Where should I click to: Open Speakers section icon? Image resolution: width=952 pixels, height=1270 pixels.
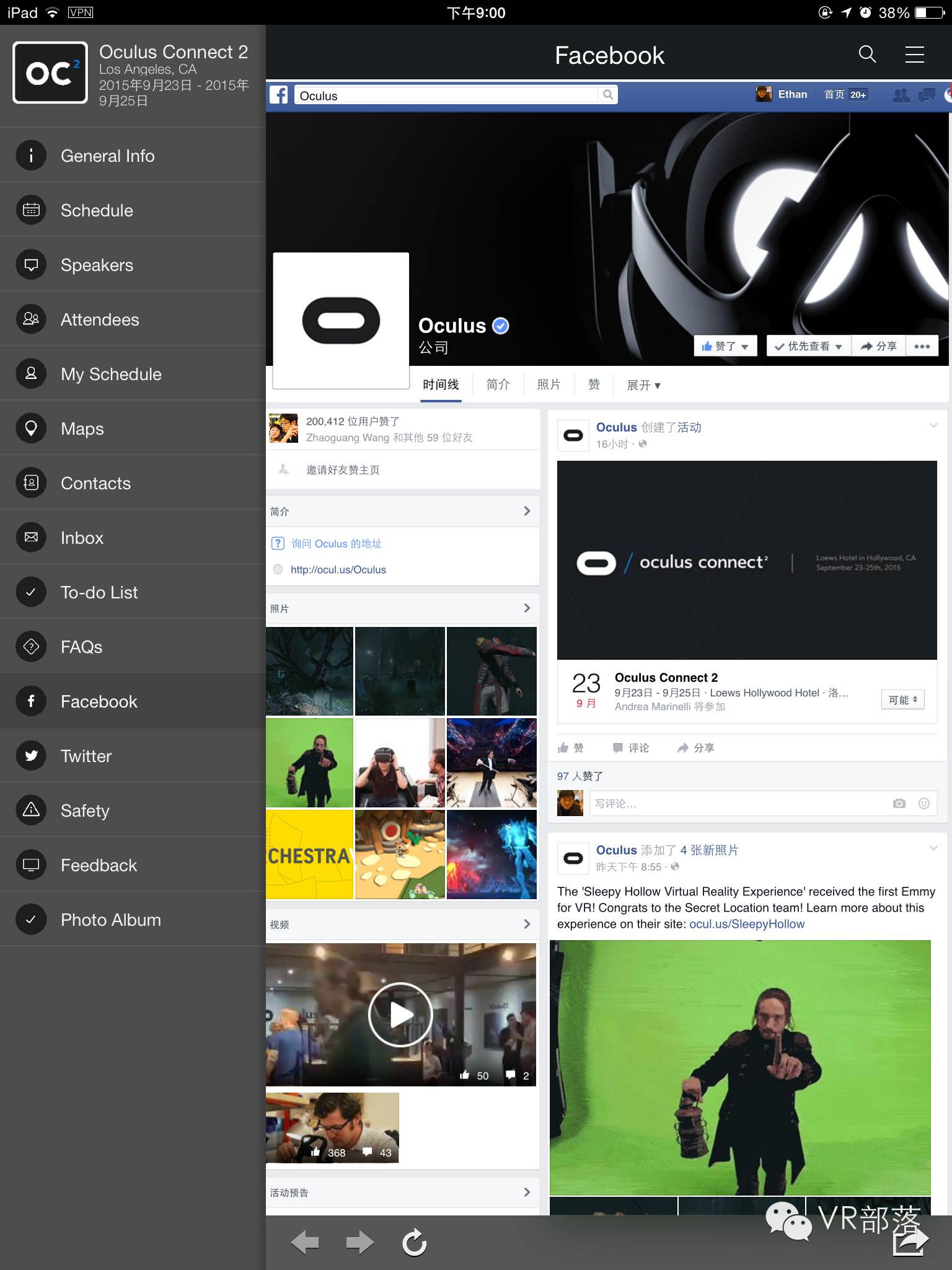tap(31, 265)
